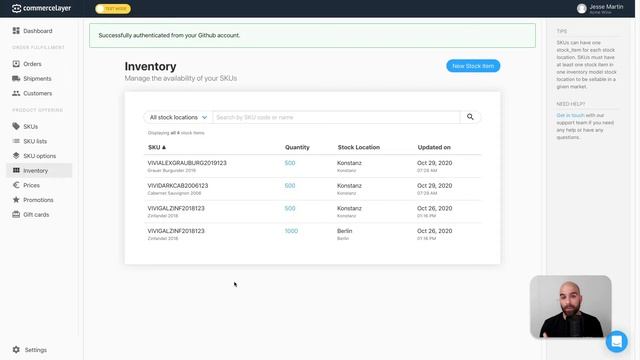Open quantity 1000 for Berlin stock item
Screen dimensions: 640x360
tap(291, 231)
